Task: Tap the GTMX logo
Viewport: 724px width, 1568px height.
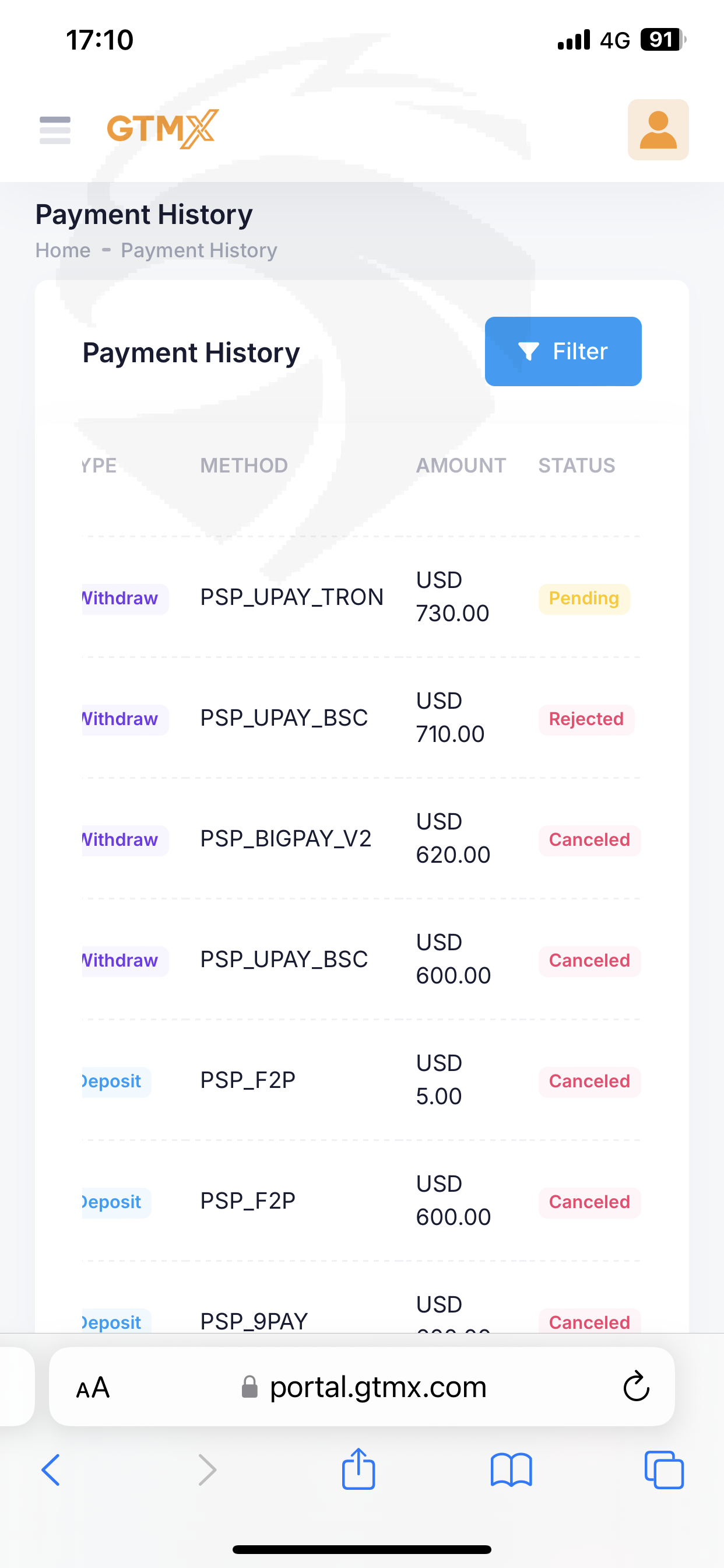Action: point(163,129)
